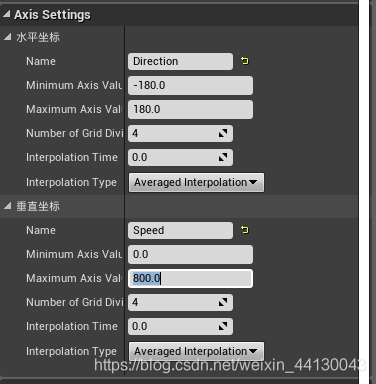Click horizontal Number of Grid Divisions field
Viewport: 376px width, 384px height.
[x=180, y=133]
